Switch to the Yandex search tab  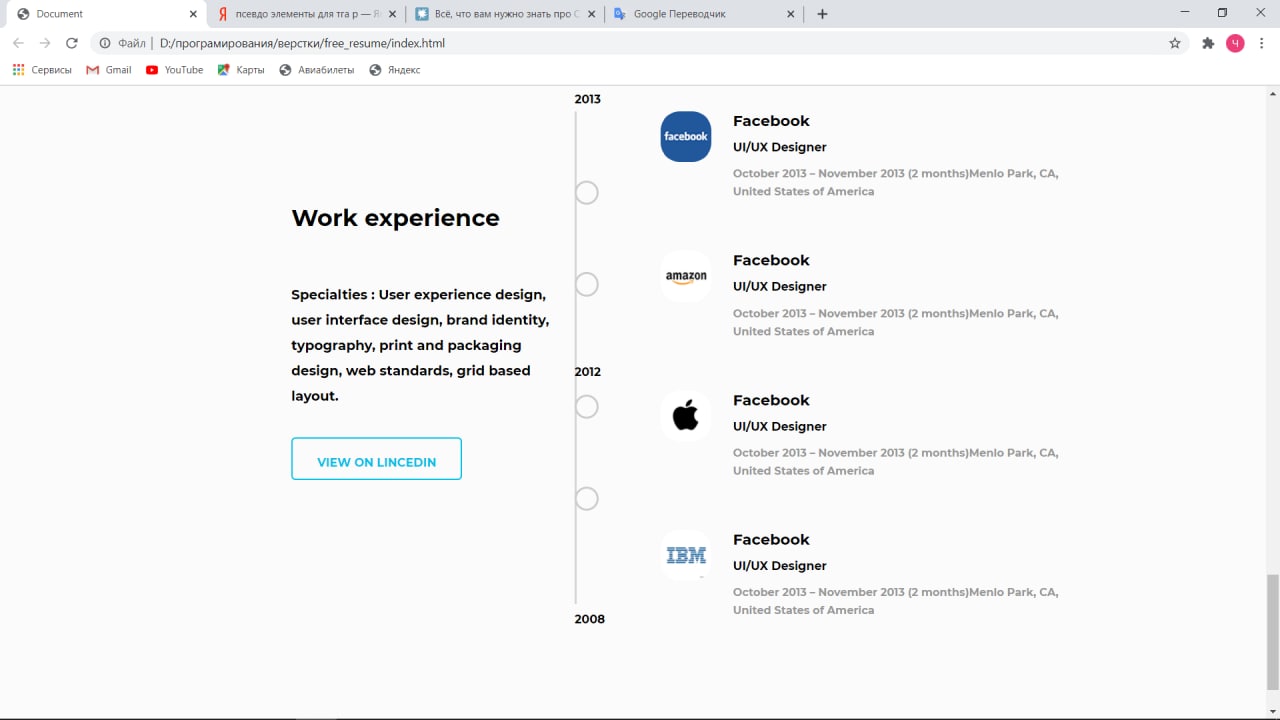(306, 14)
